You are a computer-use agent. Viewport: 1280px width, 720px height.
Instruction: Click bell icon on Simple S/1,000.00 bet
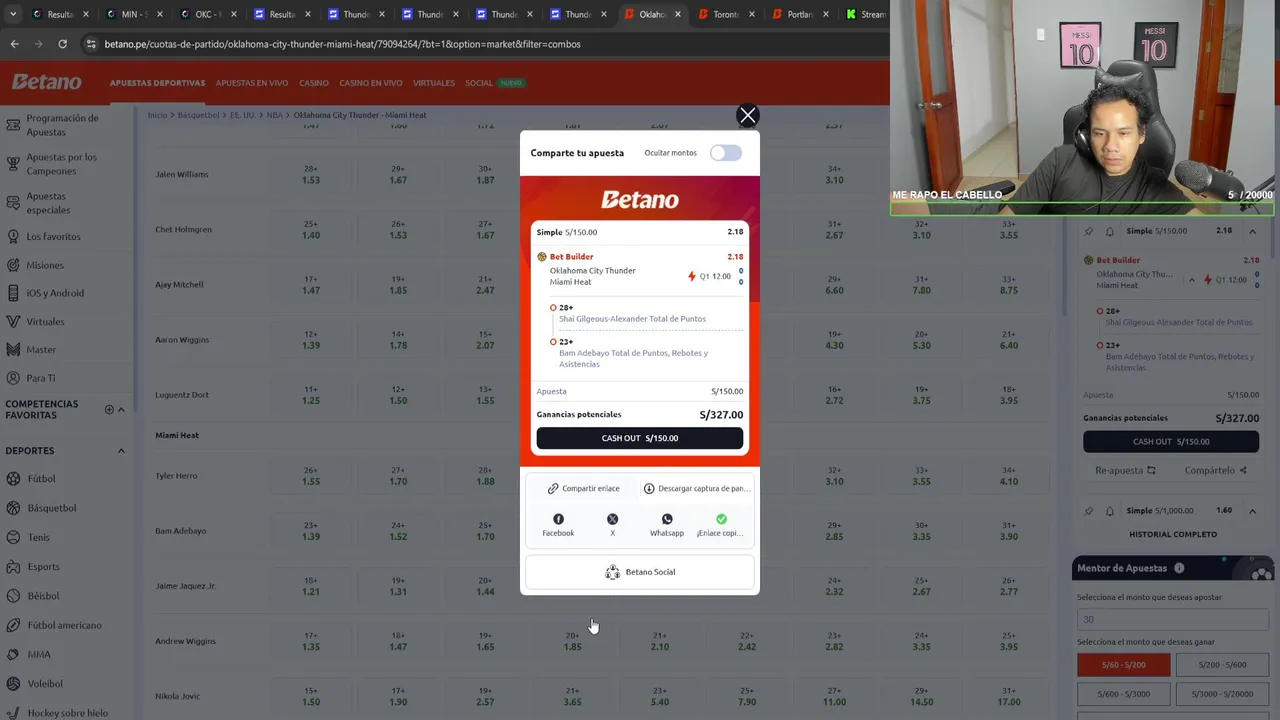pyautogui.click(x=1109, y=511)
